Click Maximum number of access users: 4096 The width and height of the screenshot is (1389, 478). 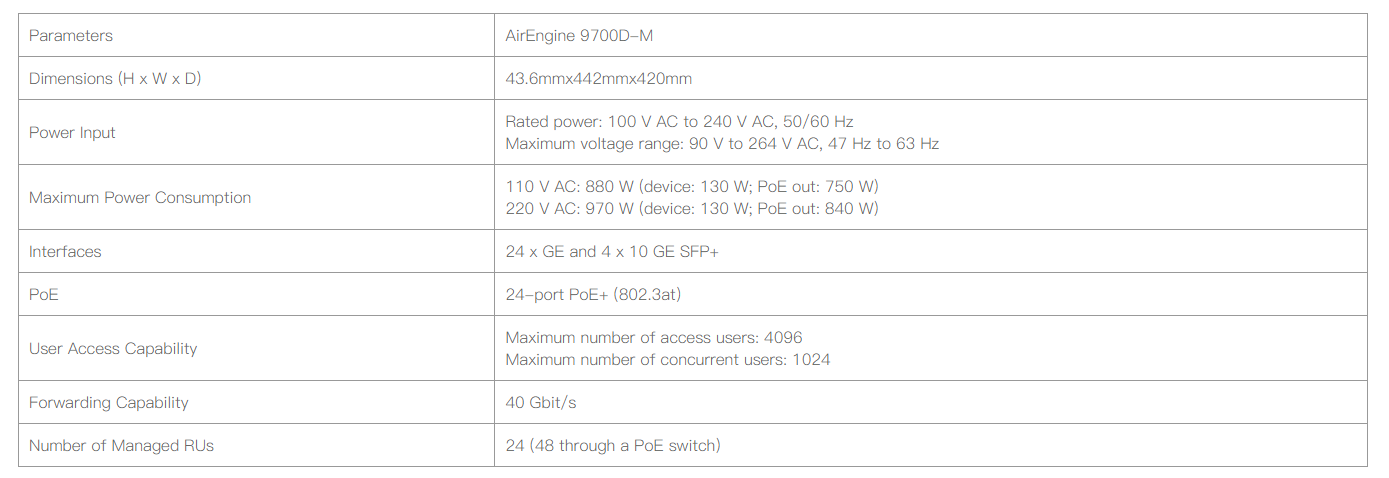tap(654, 338)
